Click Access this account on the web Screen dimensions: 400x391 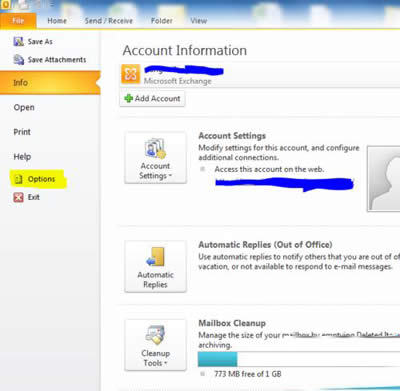point(269,169)
